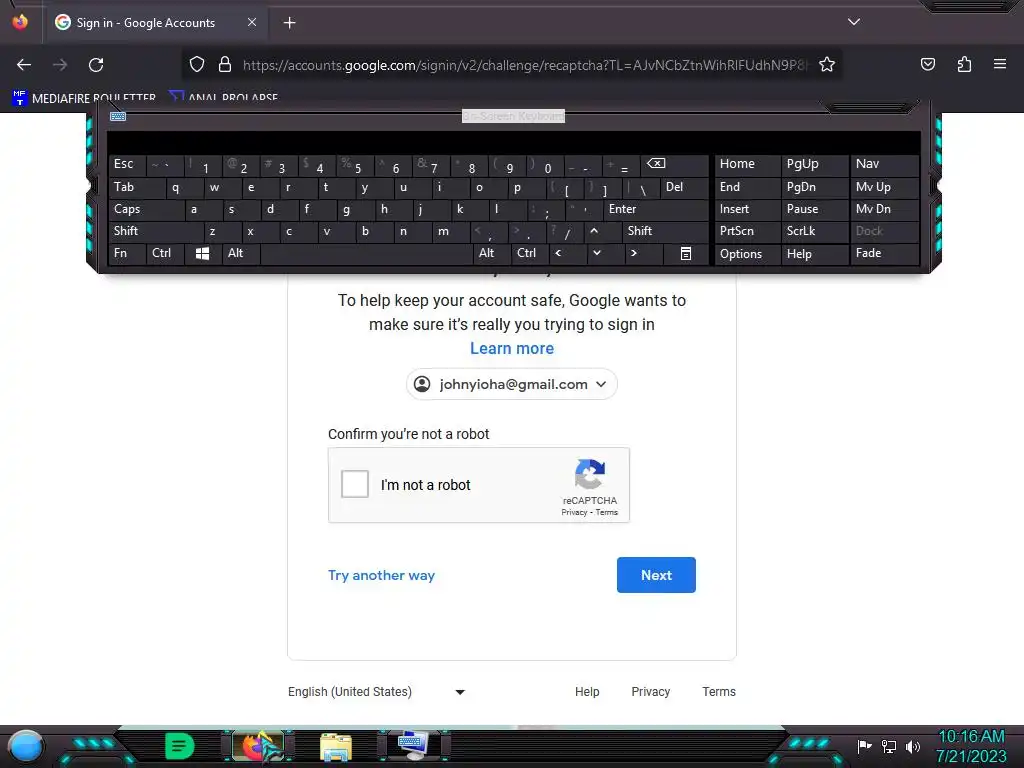Viewport: 1024px width, 768px height.
Task: Click the keyboard icon on the On-Screen Keyboard title bar
Action: [118, 116]
